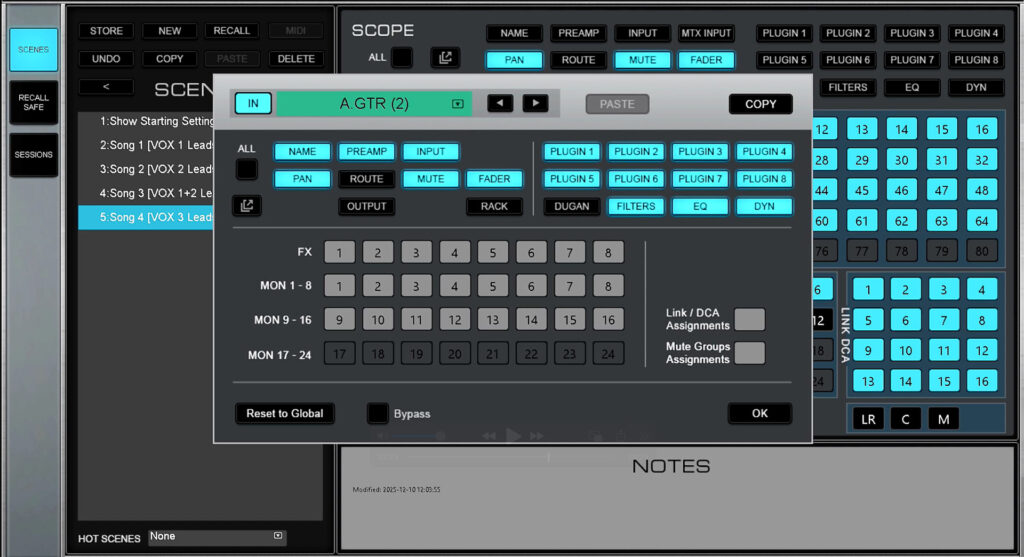Select scene 5:Song 4 [VOX 3 Lead]
1024x557 pixels.
click(x=146, y=217)
